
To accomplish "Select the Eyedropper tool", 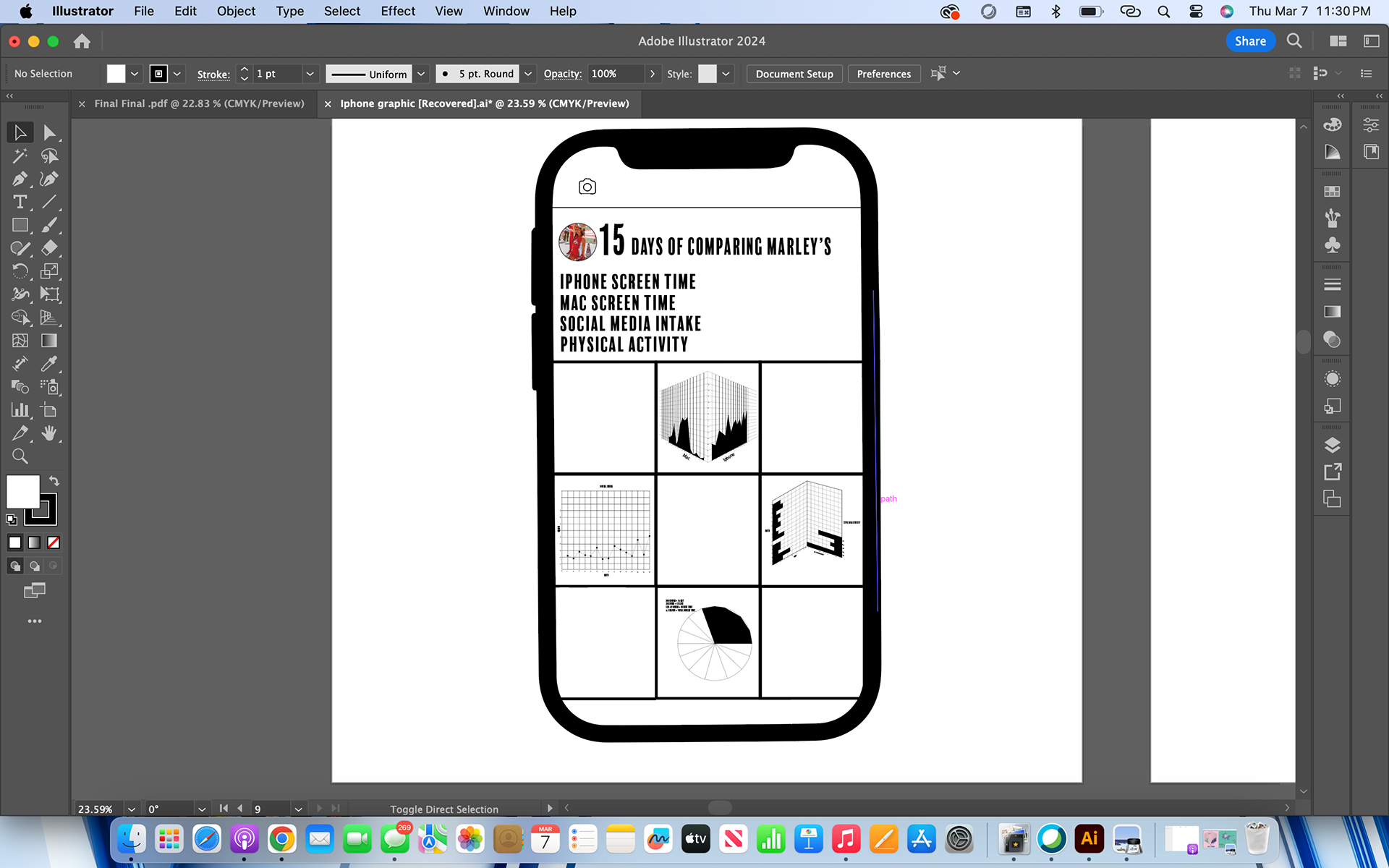I will click(x=48, y=363).
